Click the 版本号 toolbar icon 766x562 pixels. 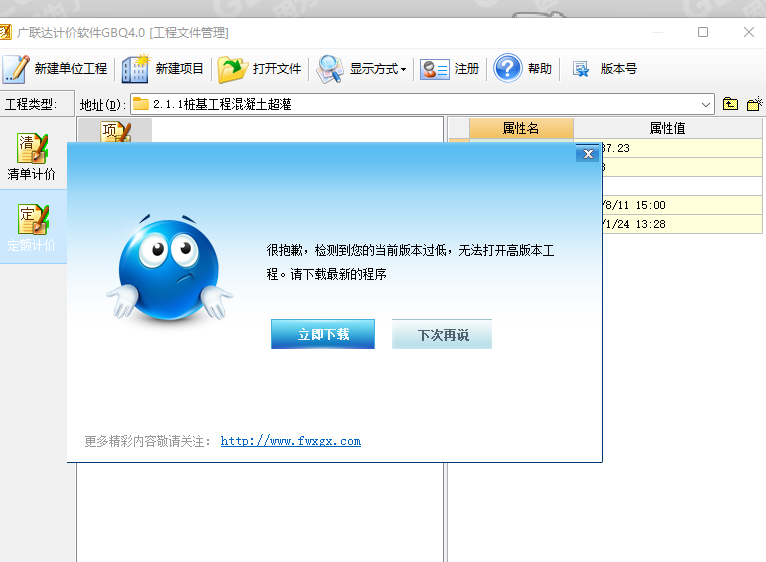point(581,69)
